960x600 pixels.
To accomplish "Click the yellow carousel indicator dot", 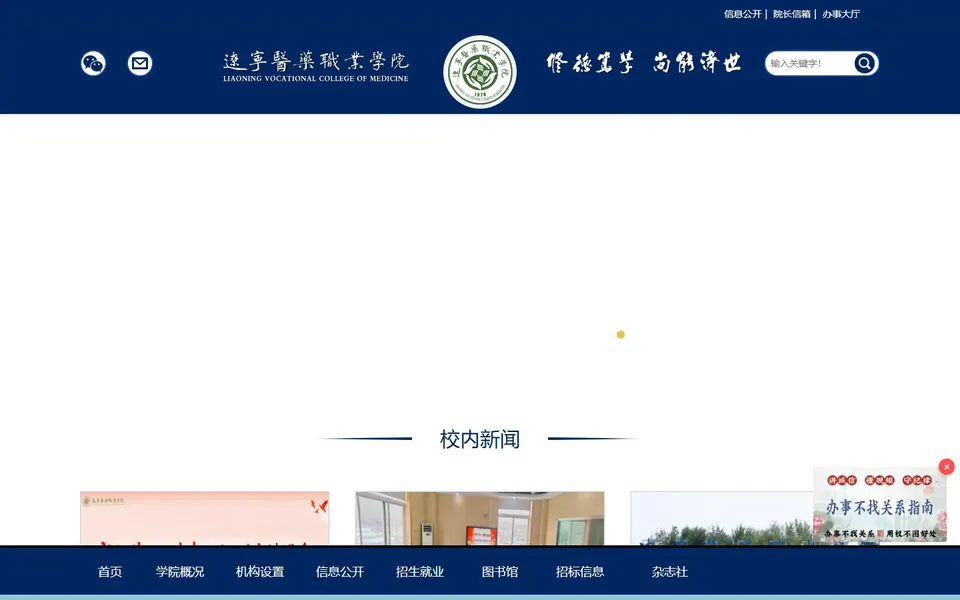I will pyautogui.click(x=620, y=334).
